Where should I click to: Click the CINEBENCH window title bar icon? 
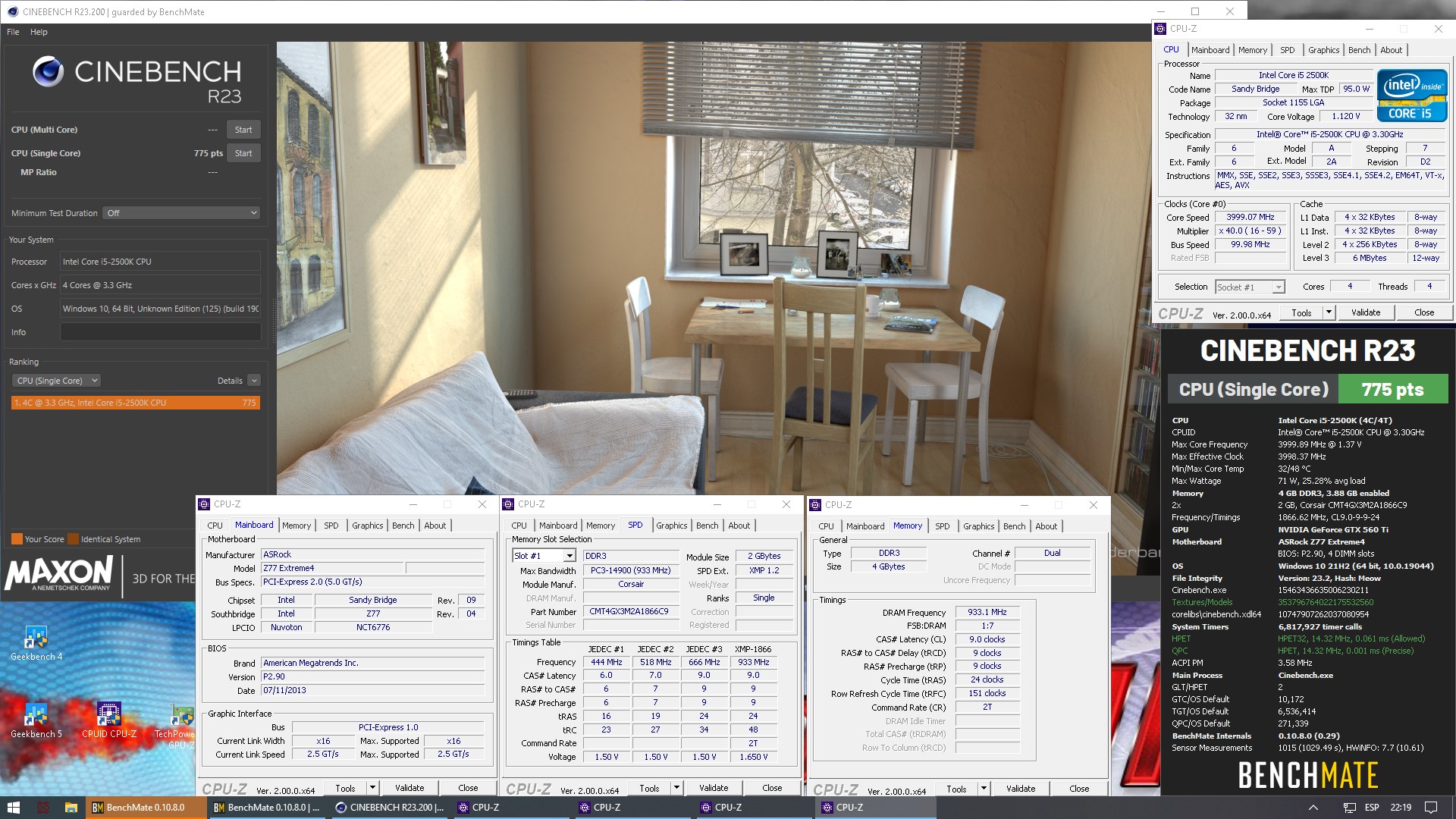pos(11,11)
